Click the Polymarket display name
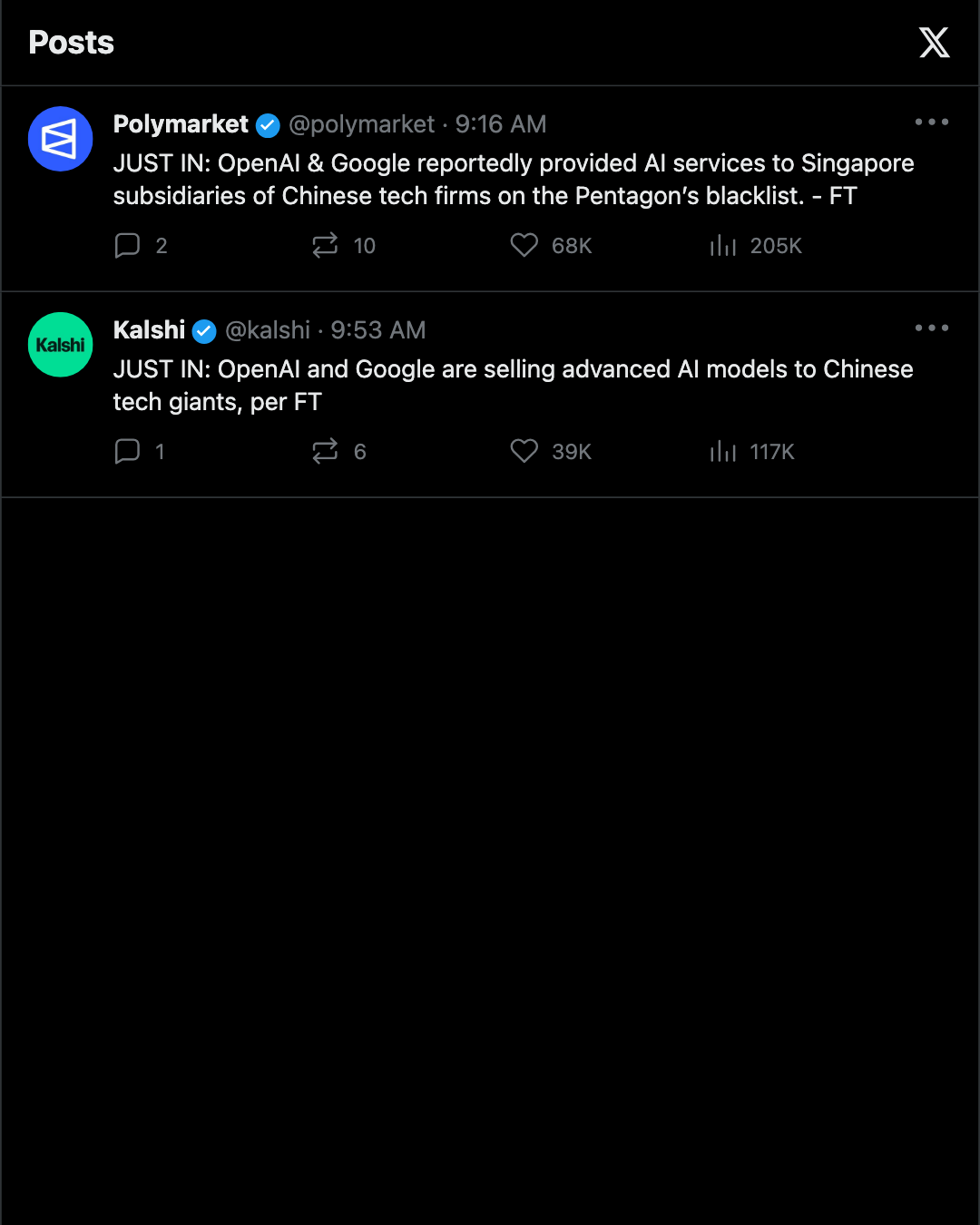The image size is (980, 1225). point(181,124)
